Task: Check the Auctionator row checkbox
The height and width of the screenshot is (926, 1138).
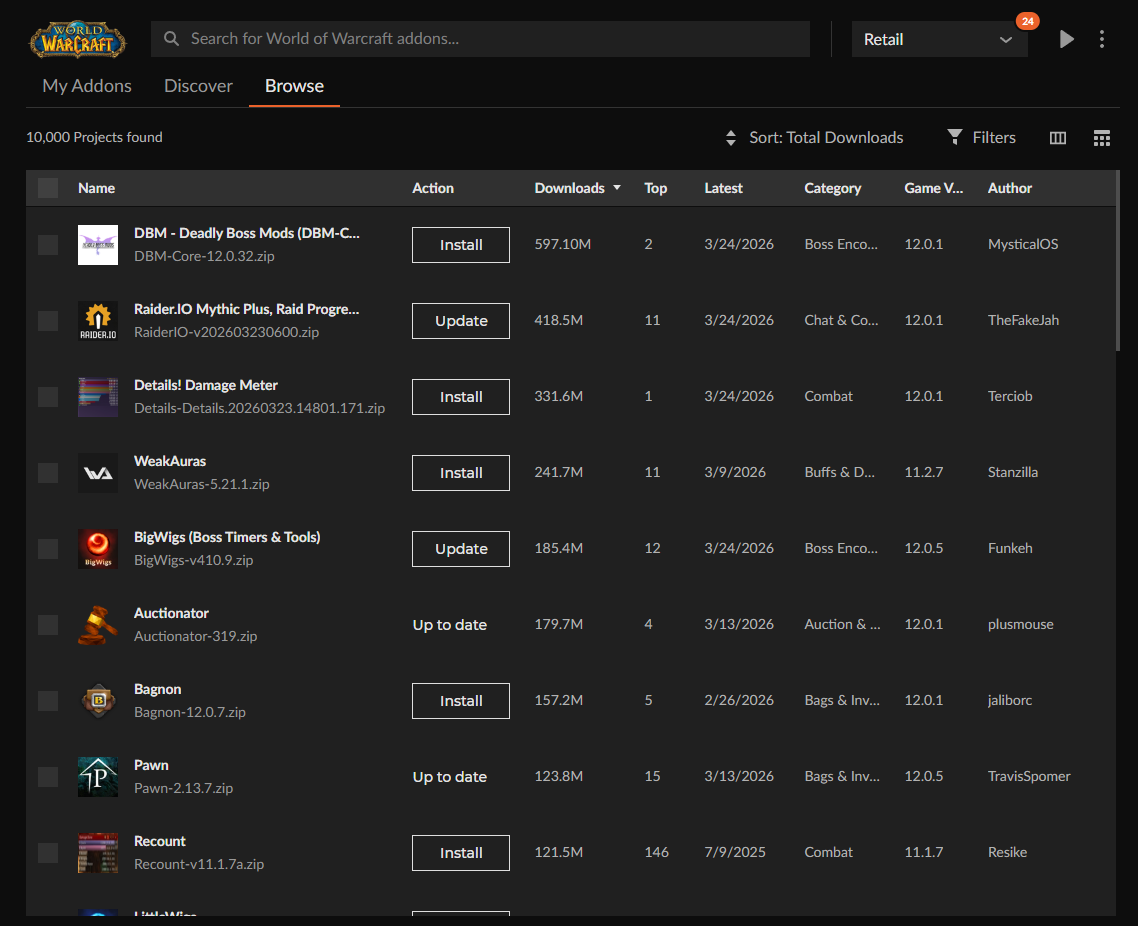Action: 48,625
